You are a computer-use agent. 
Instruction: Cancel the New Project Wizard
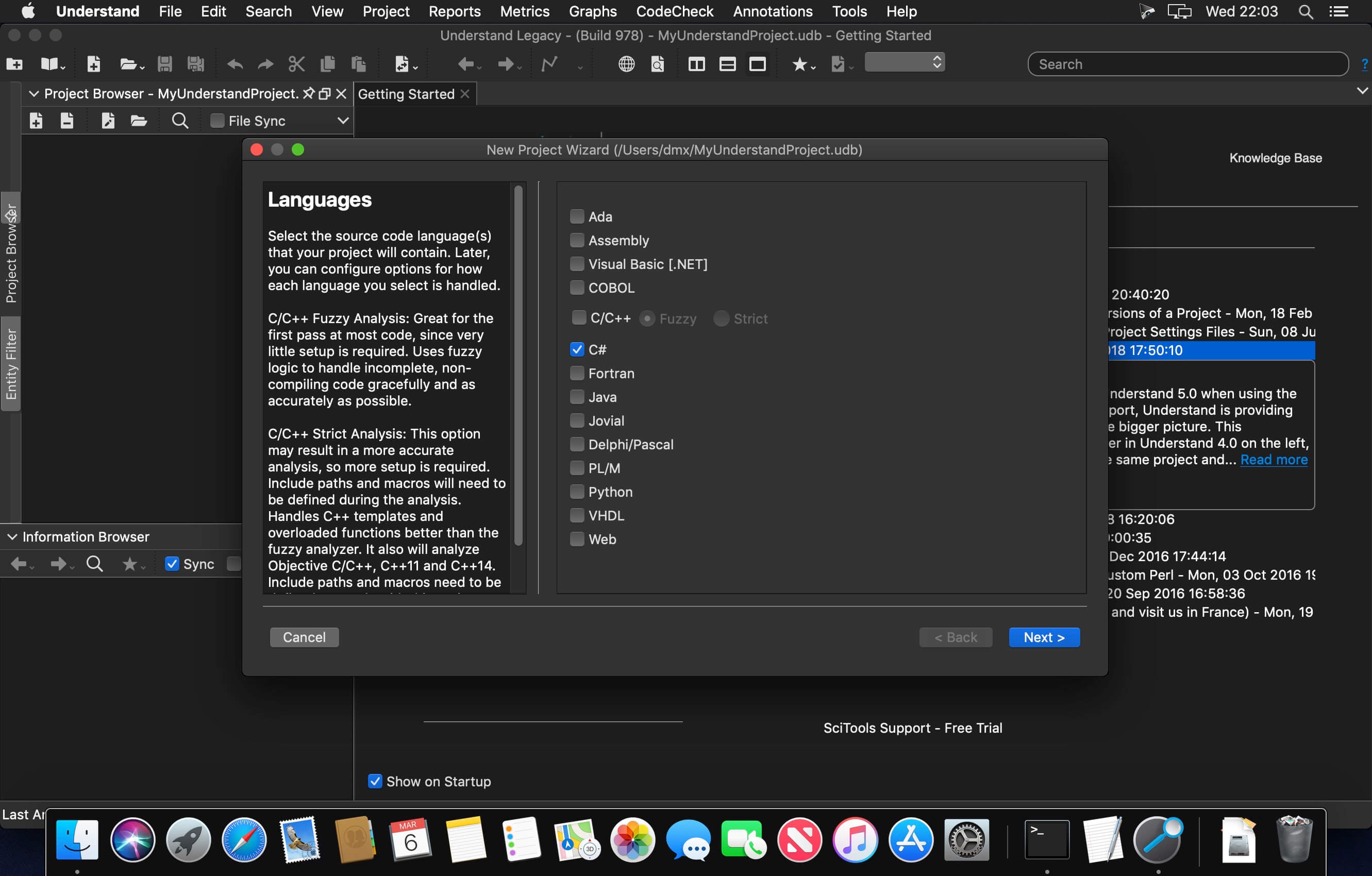304,637
